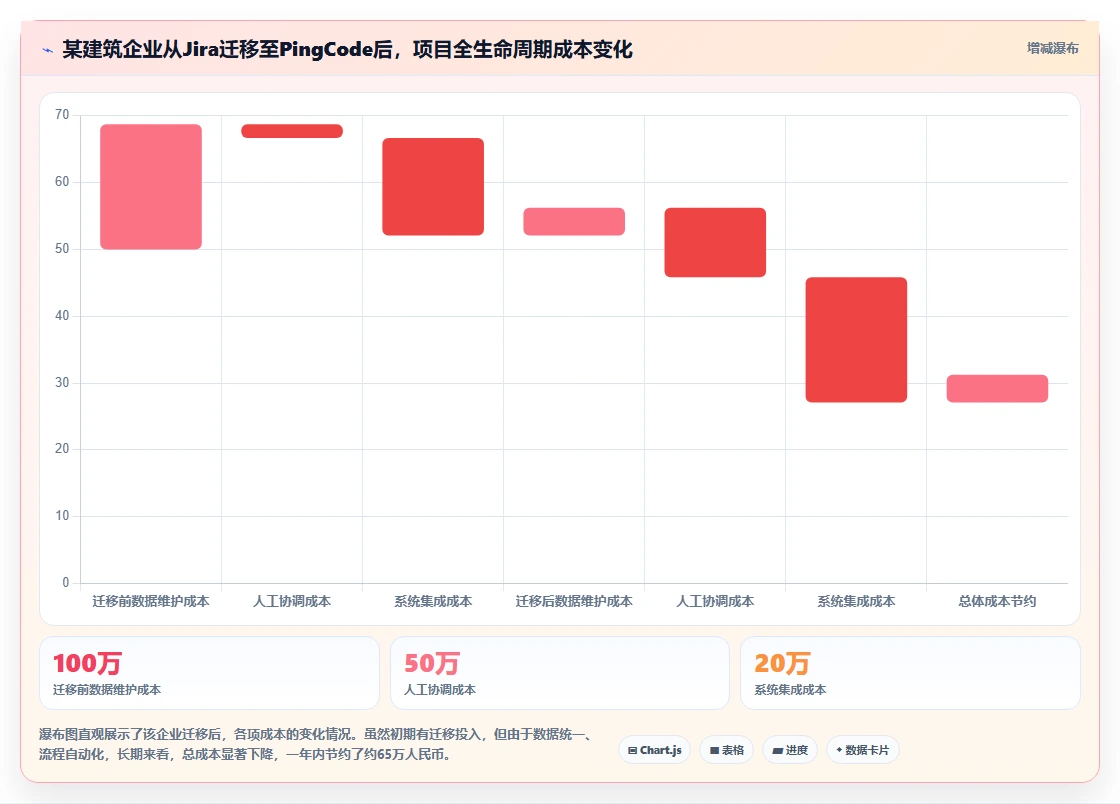The width and height of the screenshot is (1120, 804).
Task: Click the 迁移后数据维护成本 x-axis label
Action: [x=574, y=601]
